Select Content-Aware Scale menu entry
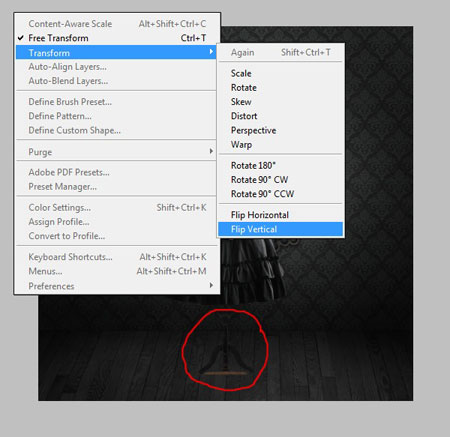Screen dimensions: 450x437 [117, 24]
